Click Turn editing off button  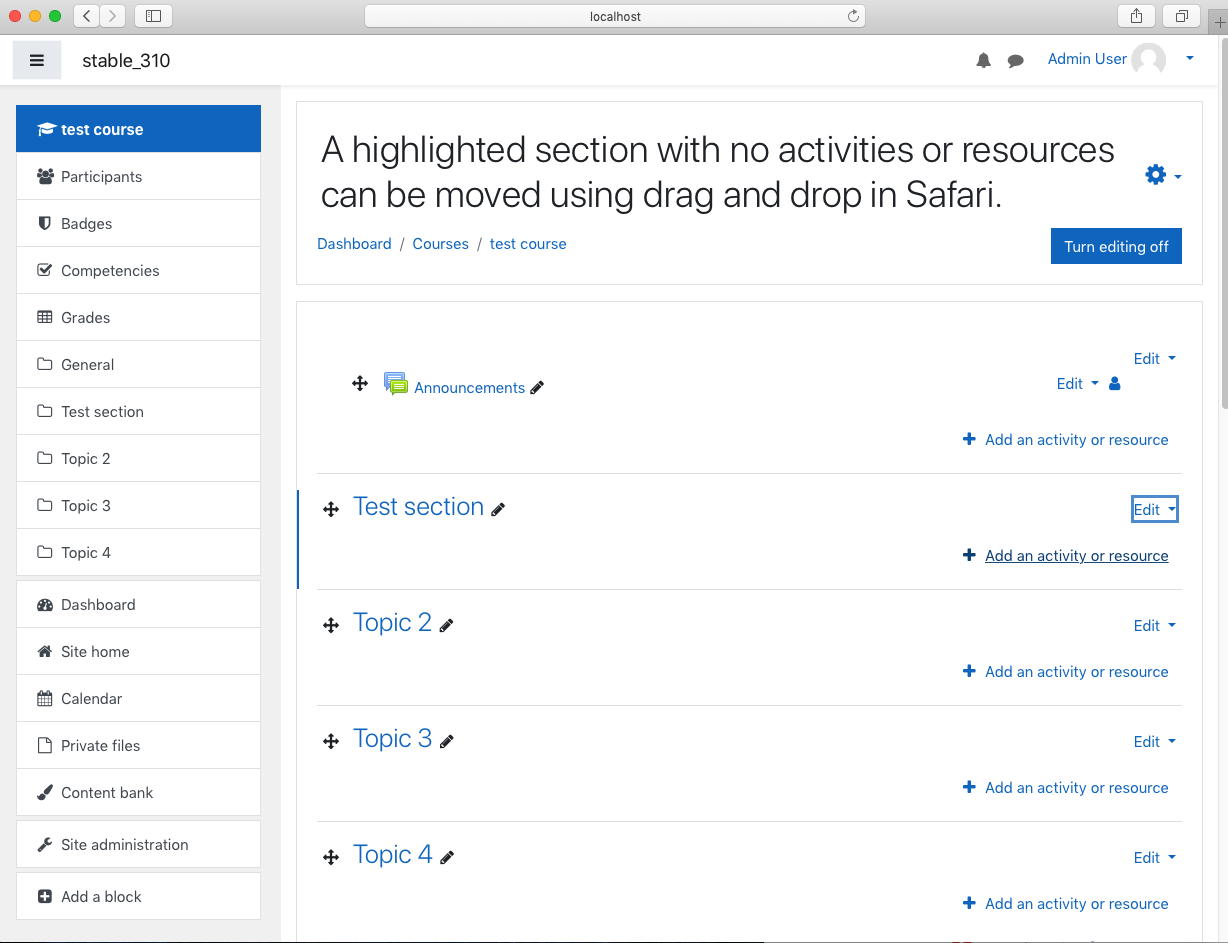point(1116,246)
